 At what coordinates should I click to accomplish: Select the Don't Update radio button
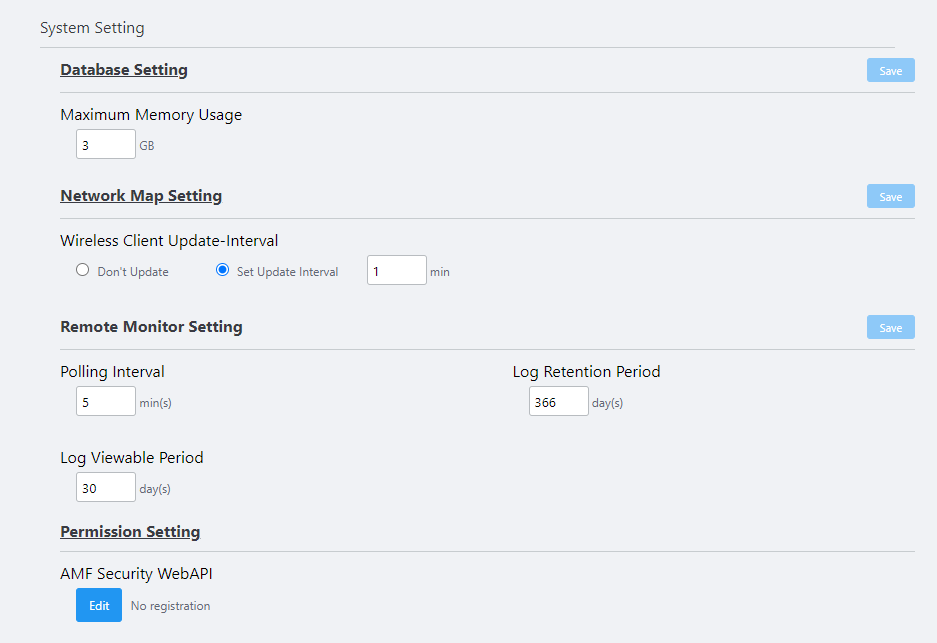(x=83, y=270)
